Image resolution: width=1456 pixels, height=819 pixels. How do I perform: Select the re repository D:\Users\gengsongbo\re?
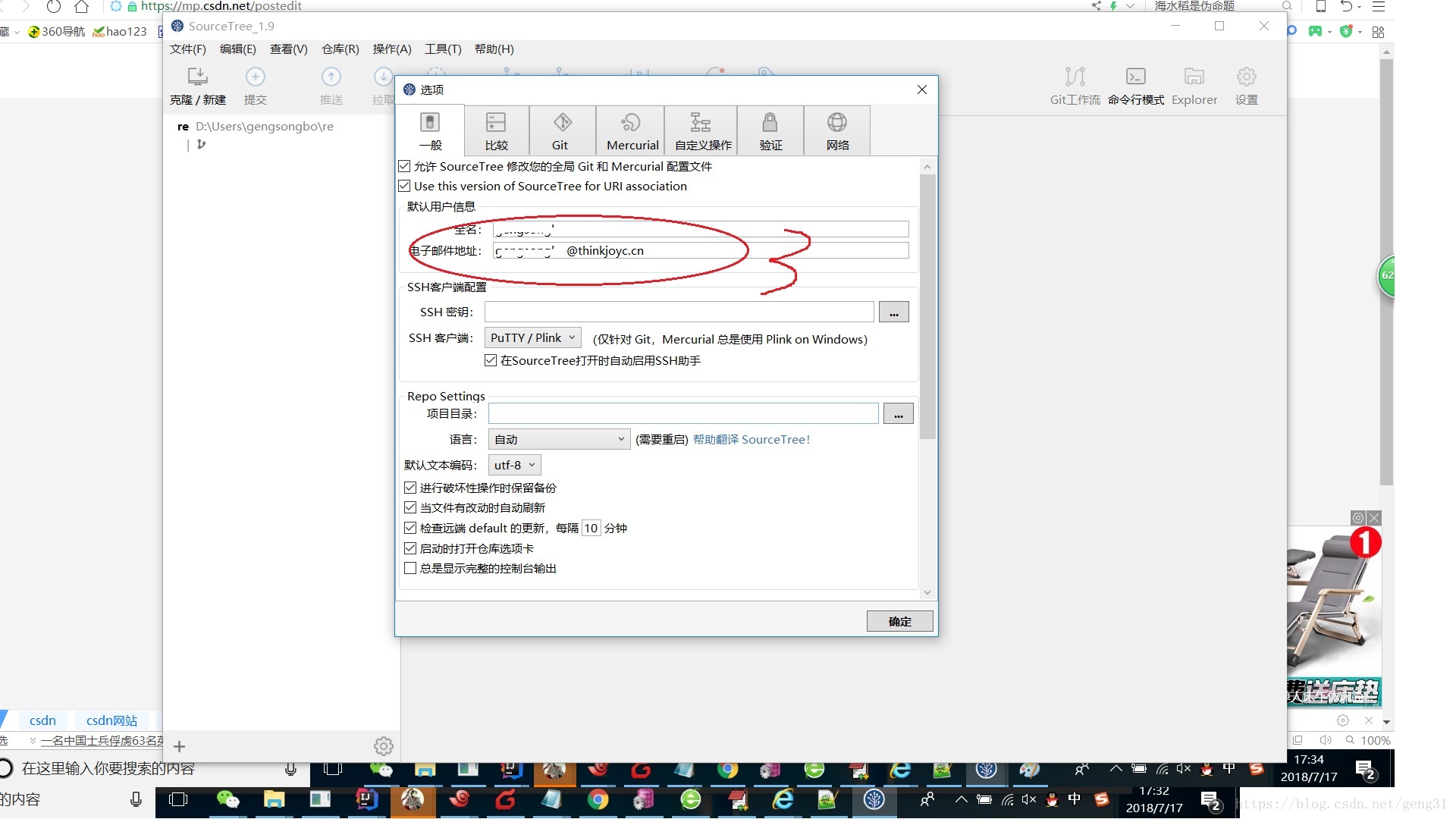(256, 127)
